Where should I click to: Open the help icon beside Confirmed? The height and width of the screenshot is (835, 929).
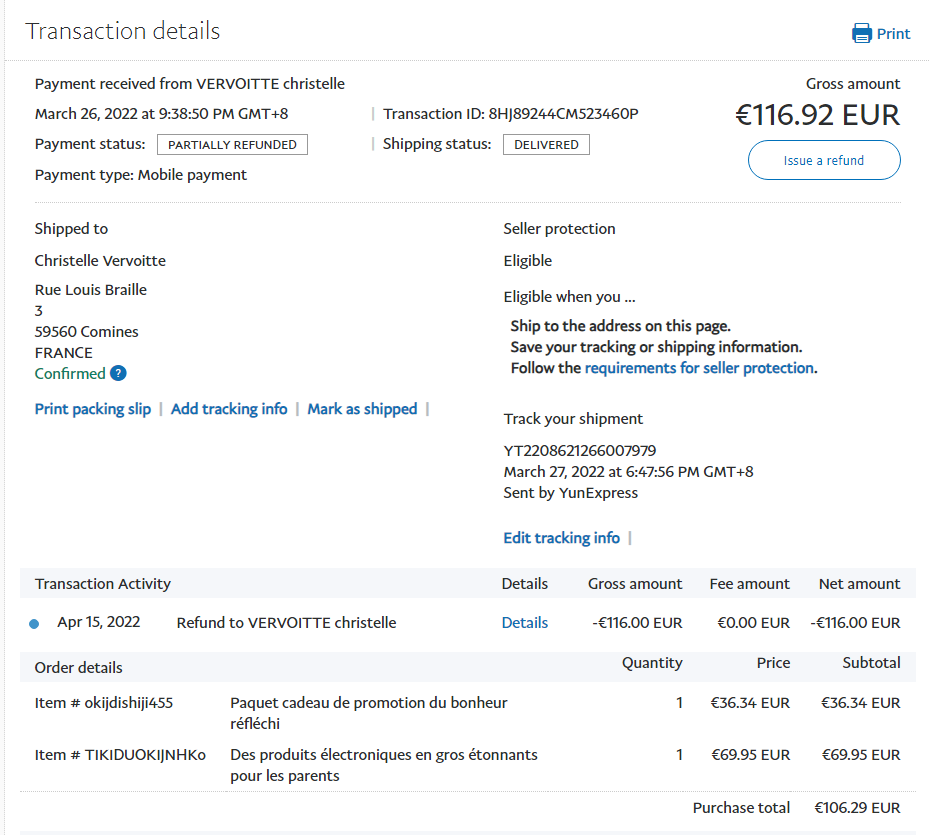coord(118,374)
